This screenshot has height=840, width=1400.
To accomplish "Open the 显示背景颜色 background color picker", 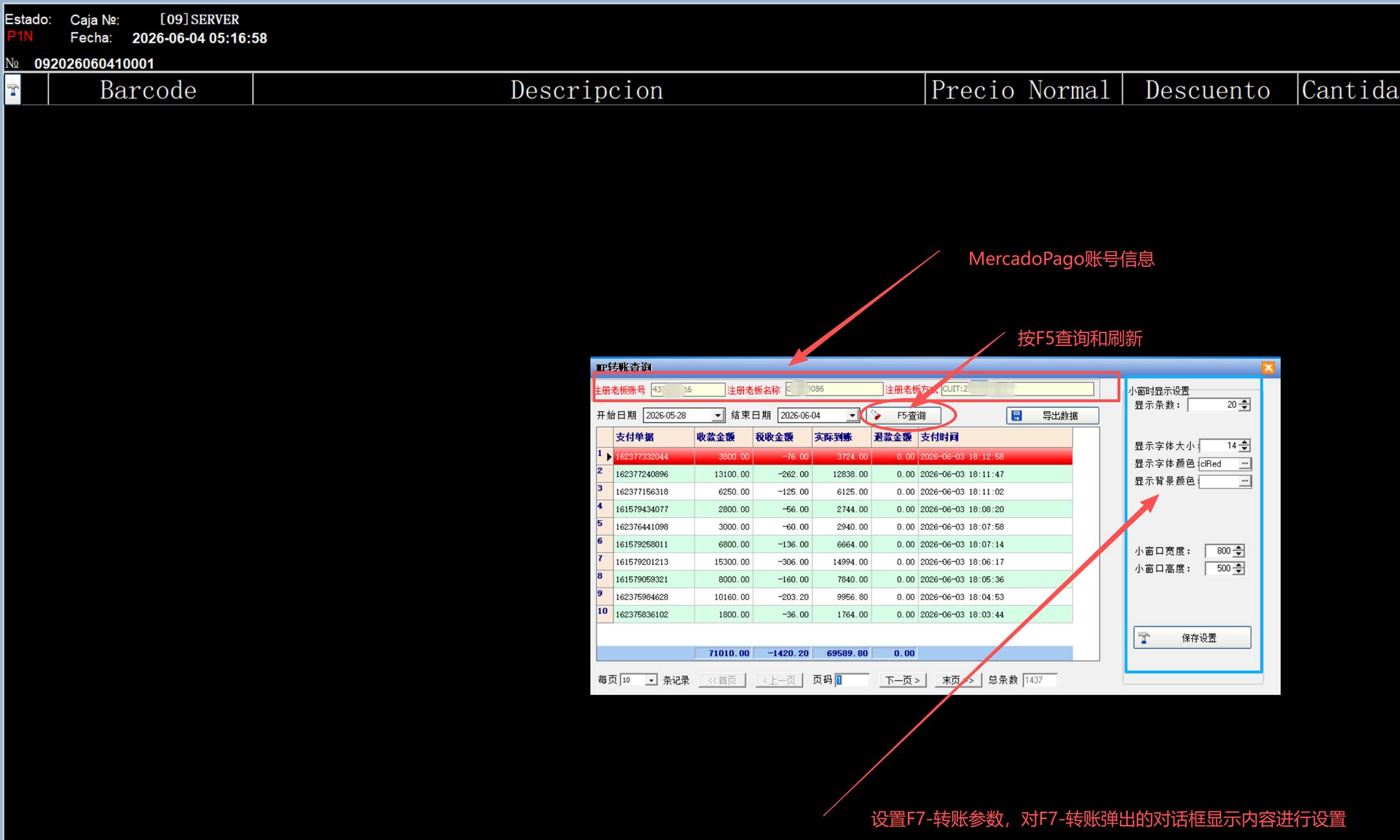I will (x=1244, y=481).
